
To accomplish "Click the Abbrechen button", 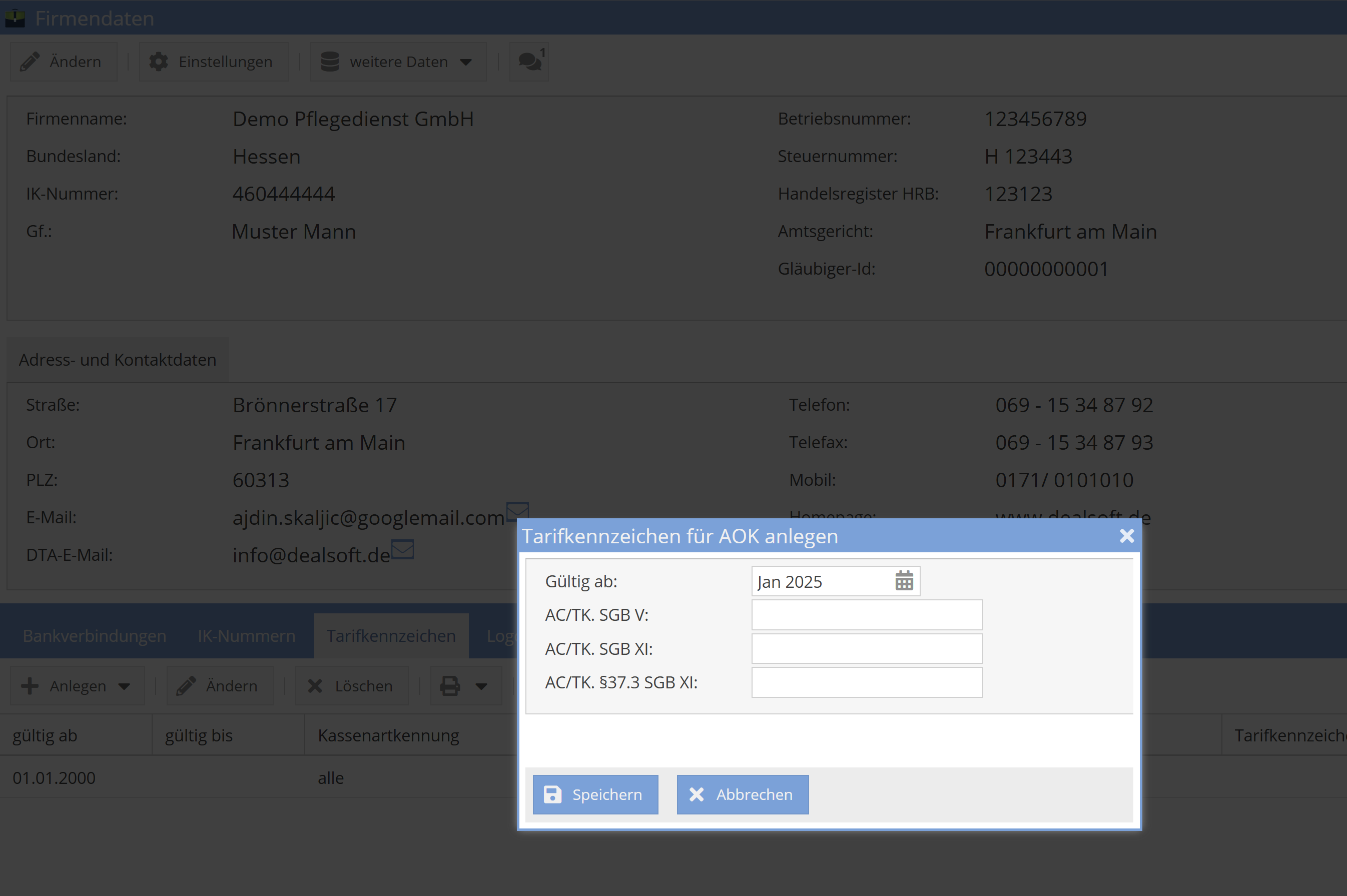I will pos(743,794).
